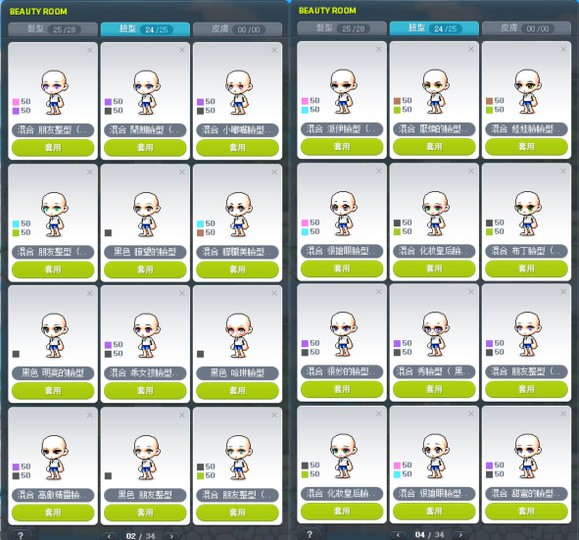Select 臉型 24/25 tab in right panel

click(x=434, y=28)
